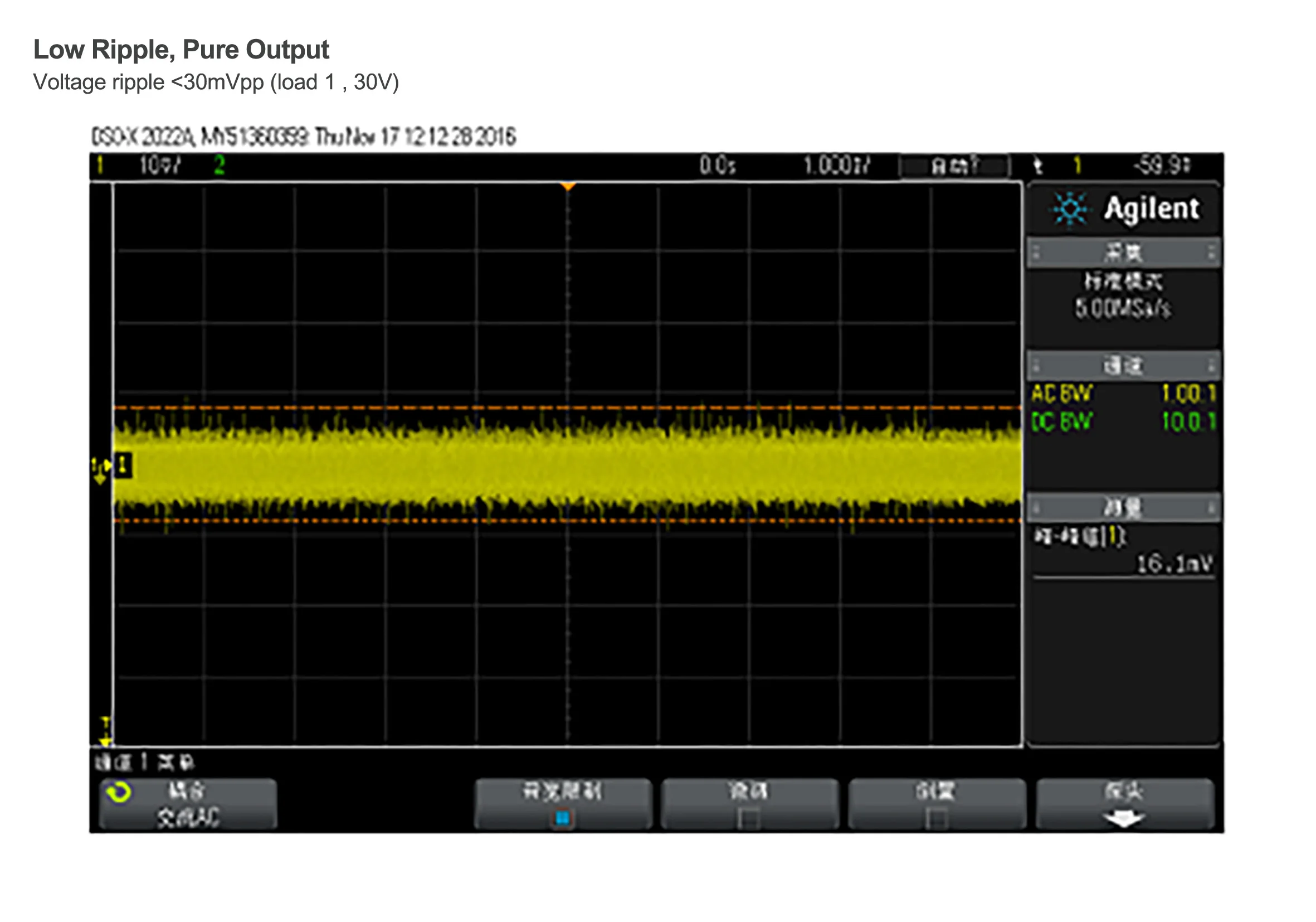Screen dimensions: 1316x922
Task: Click the trigger edge slope icon
Action: 1038,166
